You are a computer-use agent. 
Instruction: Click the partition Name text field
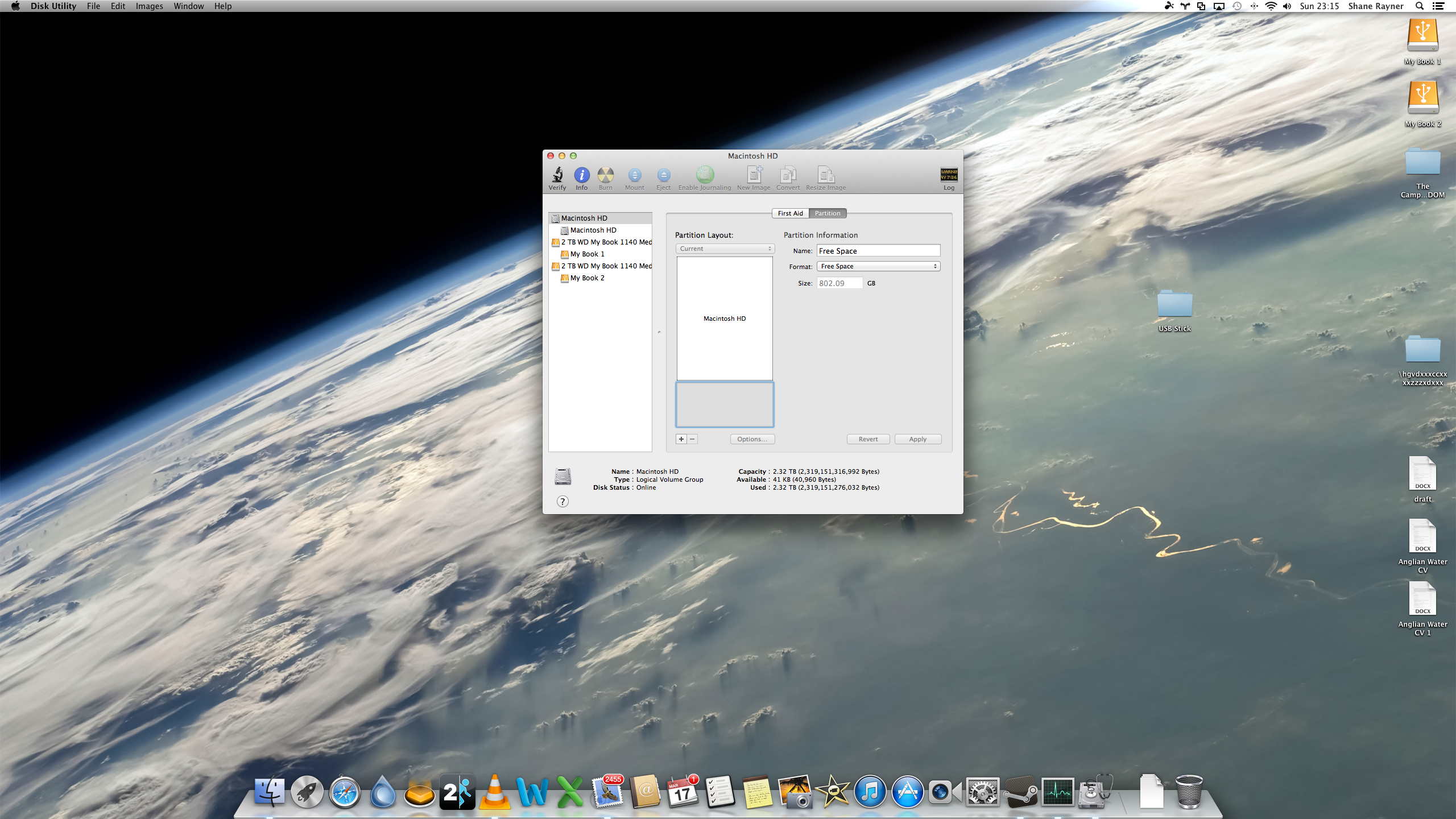(x=878, y=251)
